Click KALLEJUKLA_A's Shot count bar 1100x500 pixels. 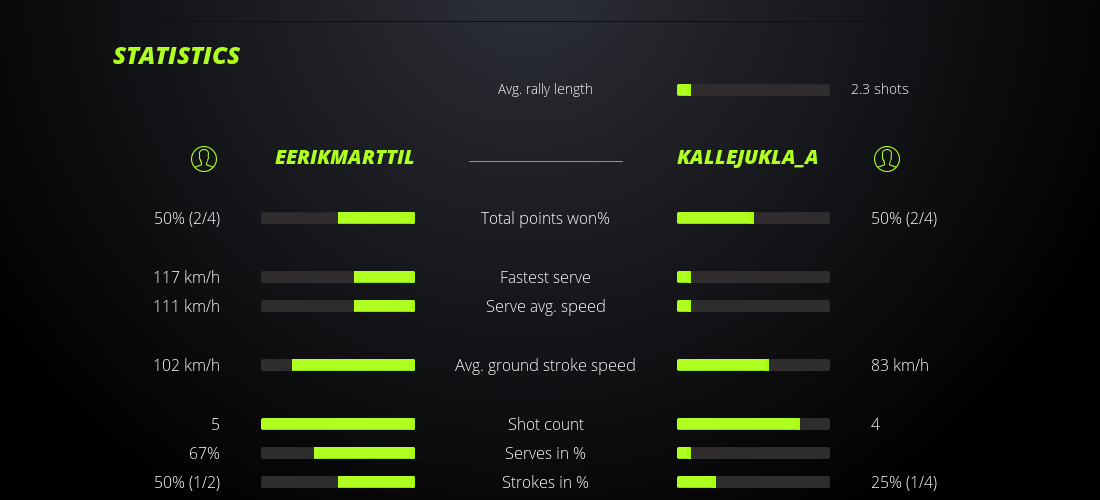point(753,424)
